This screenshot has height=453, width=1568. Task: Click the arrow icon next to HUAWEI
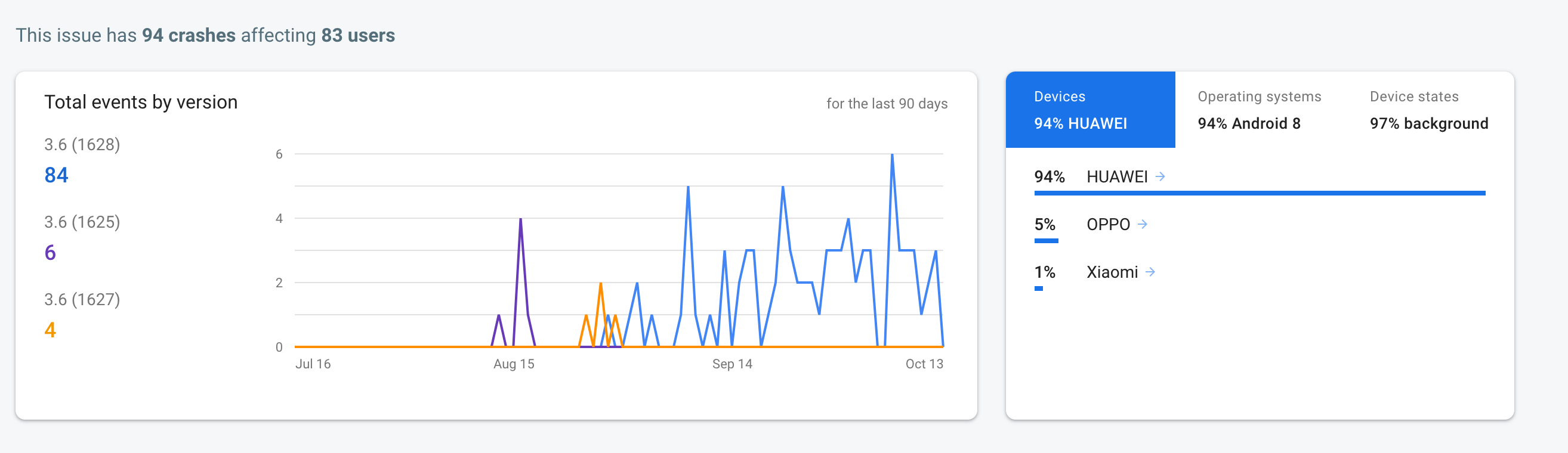coord(1160,176)
